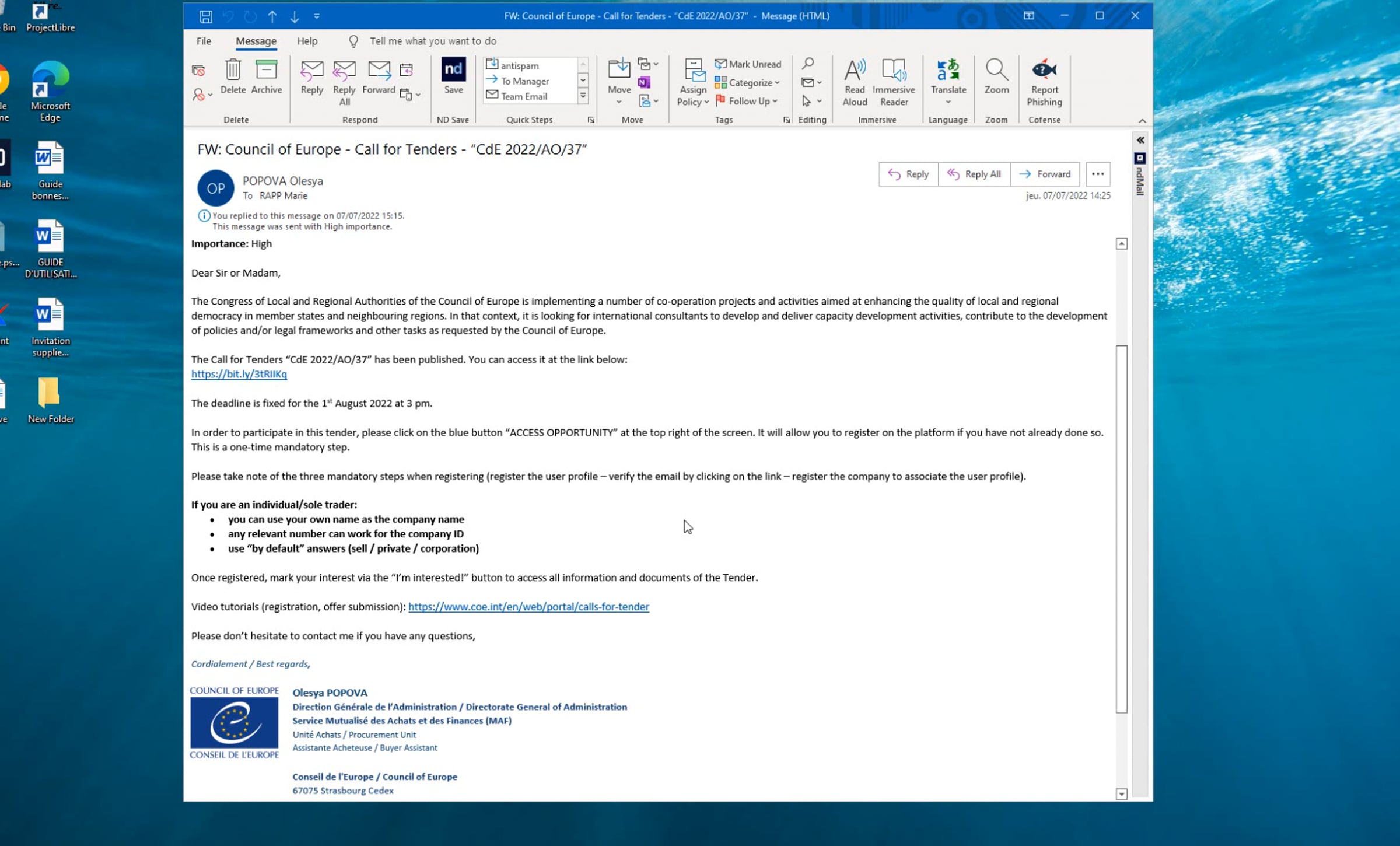The image size is (1400, 846).
Task: Click the Save icon in the title bar
Action: [x=205, y=16]
